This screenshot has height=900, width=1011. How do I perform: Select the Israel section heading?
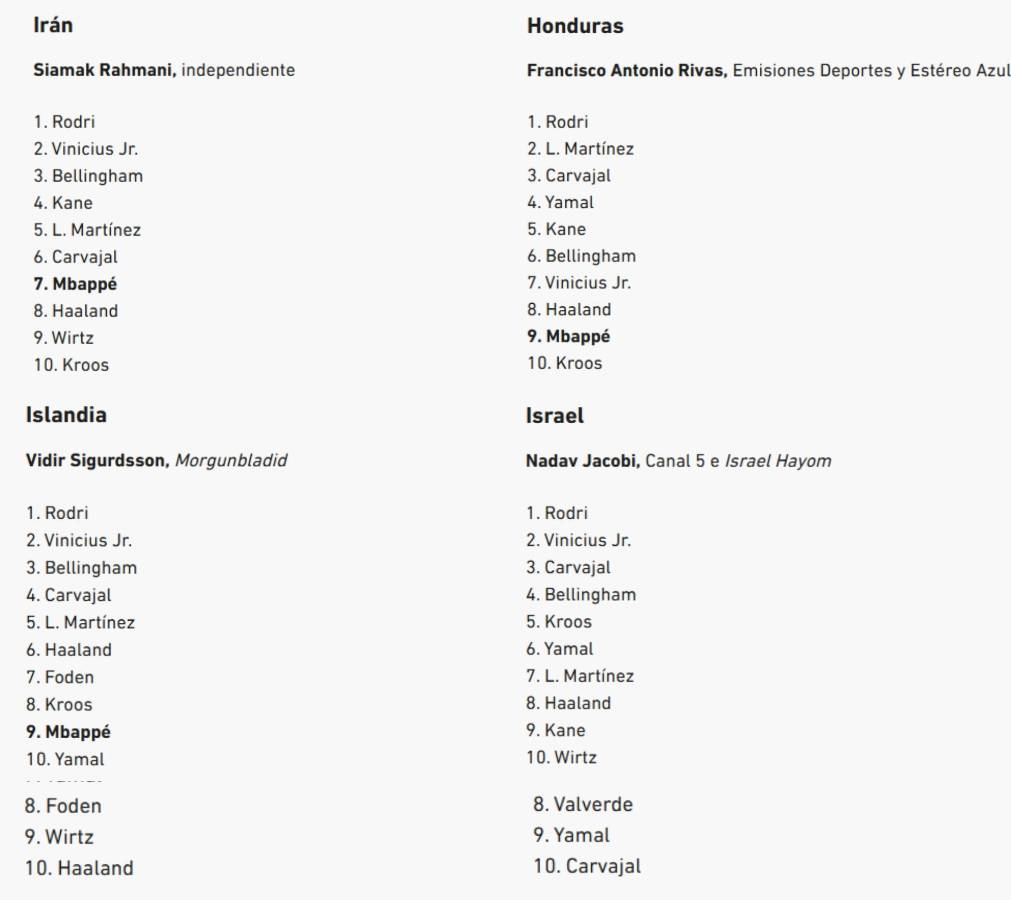click(x=554, y=416)
